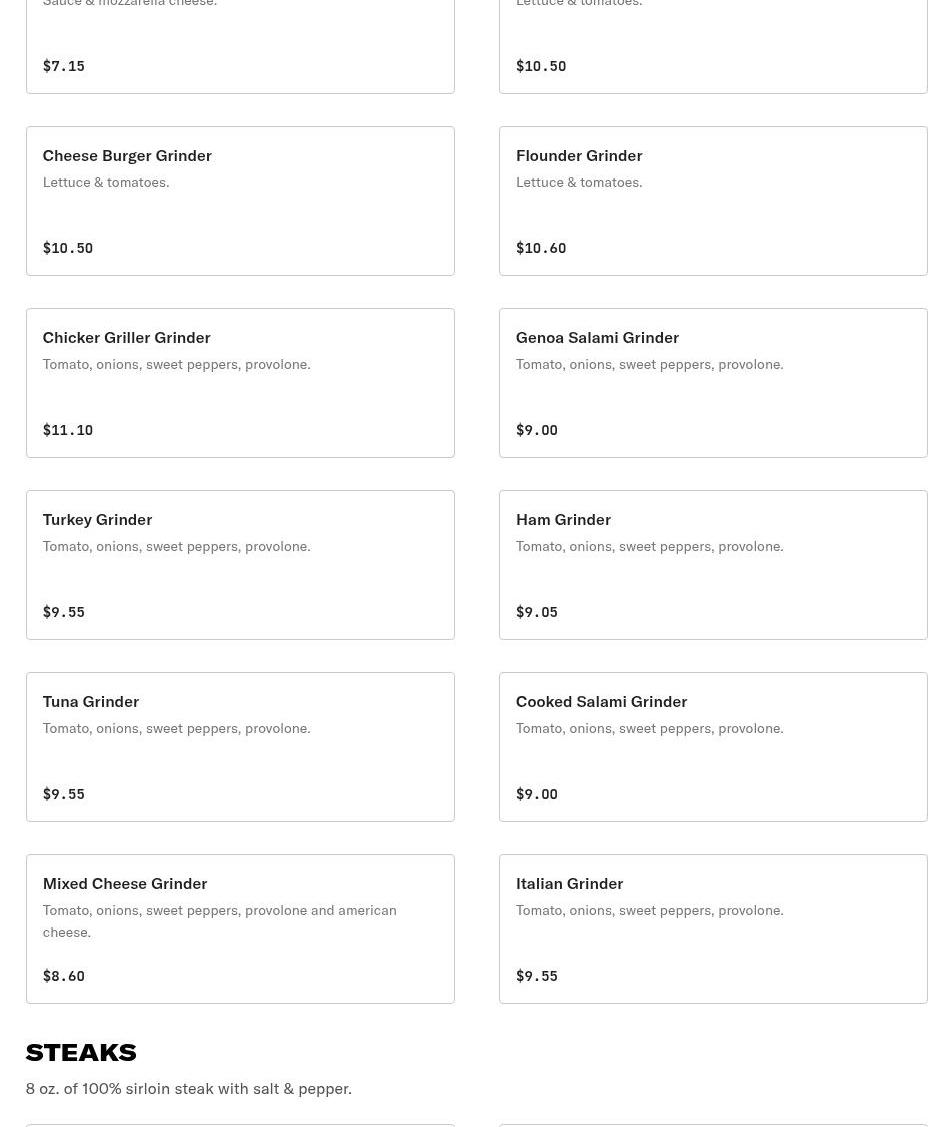Click the $11.10 price label
Screen dimensions: 950x1127
[68, 430]
